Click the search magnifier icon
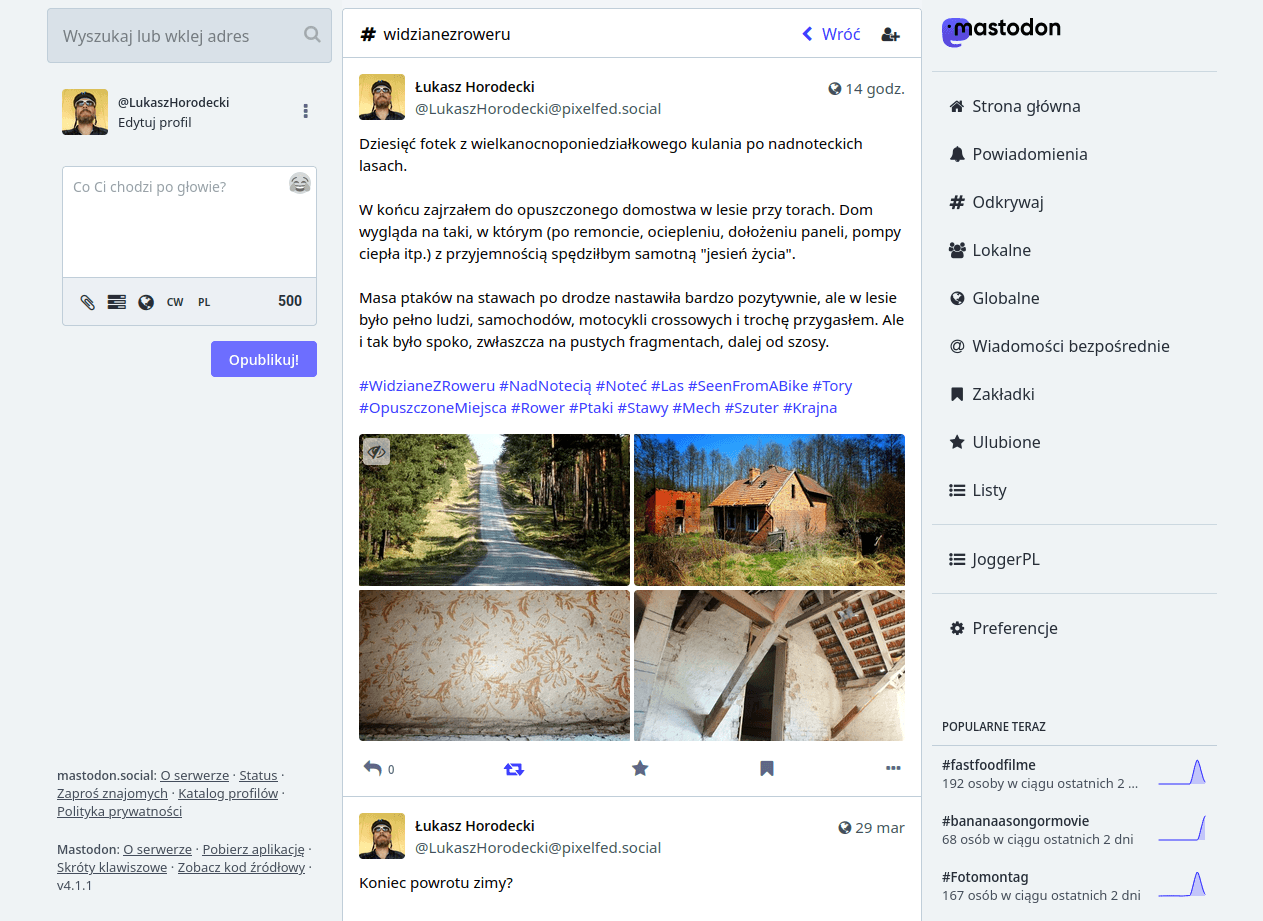This screenshot has height=921, width=1263. pos(312,35)
